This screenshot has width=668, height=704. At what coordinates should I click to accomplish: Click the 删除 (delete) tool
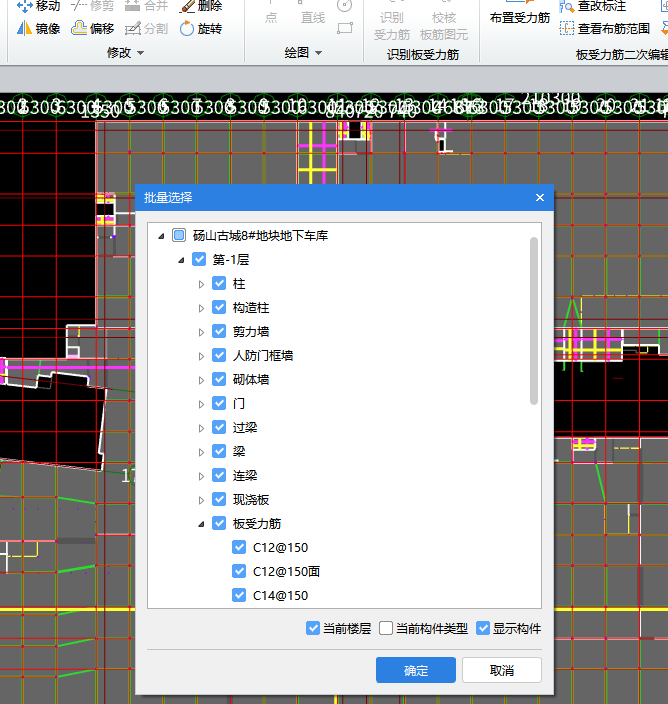(x=201, y=5)
